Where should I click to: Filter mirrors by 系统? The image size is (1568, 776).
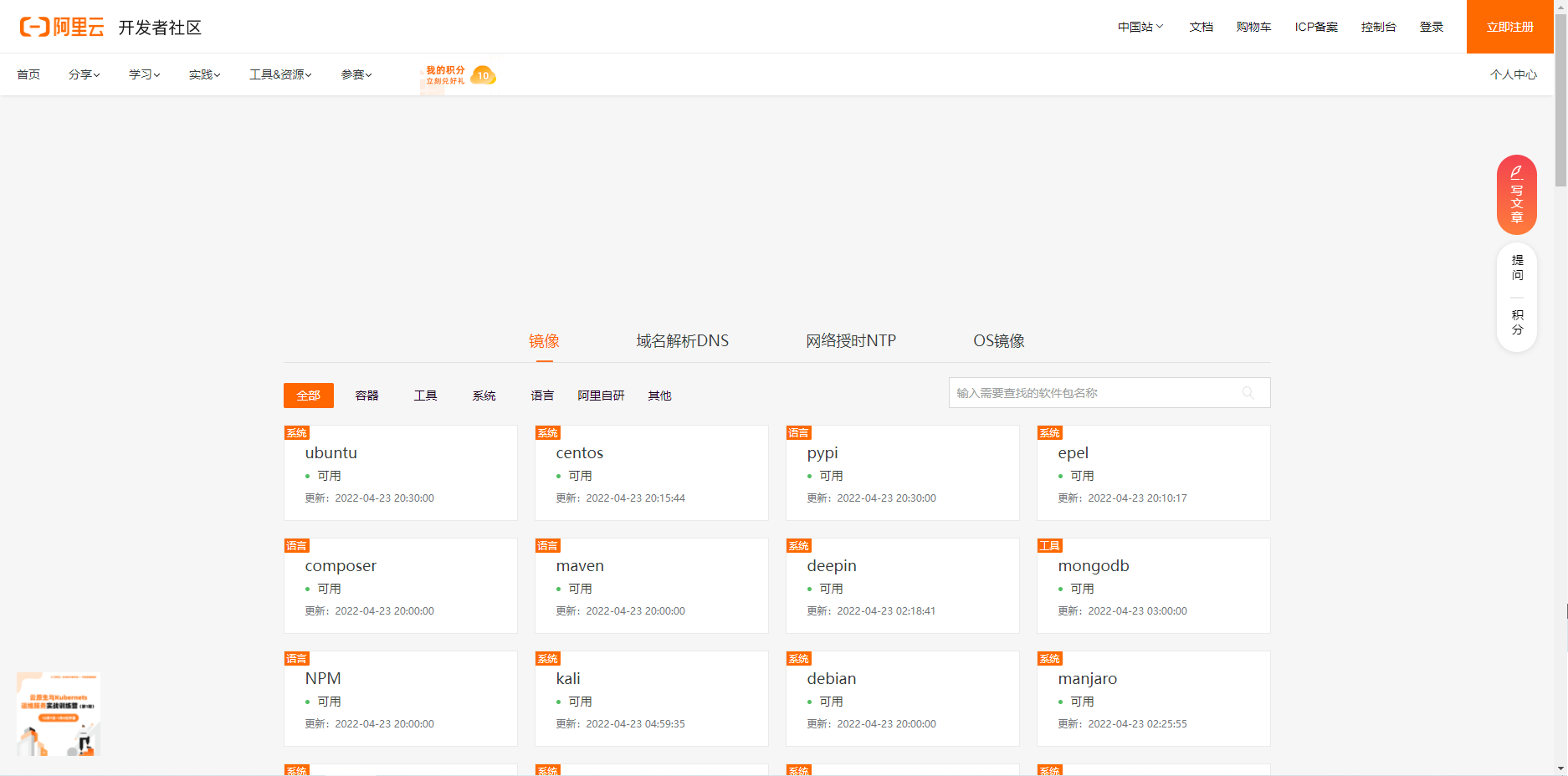pos(484,396)
